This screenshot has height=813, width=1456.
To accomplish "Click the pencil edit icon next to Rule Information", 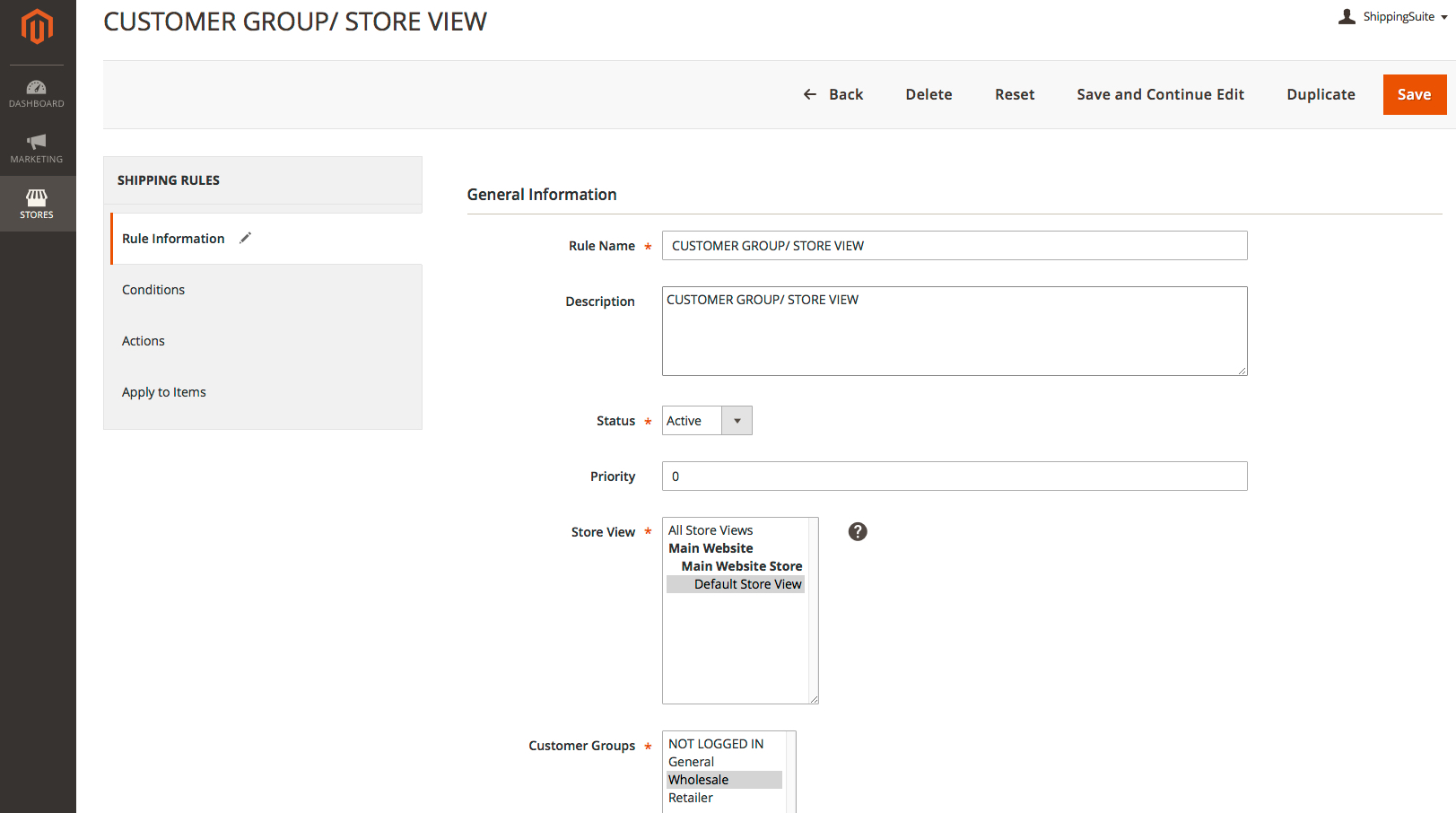I will [244, 238].
